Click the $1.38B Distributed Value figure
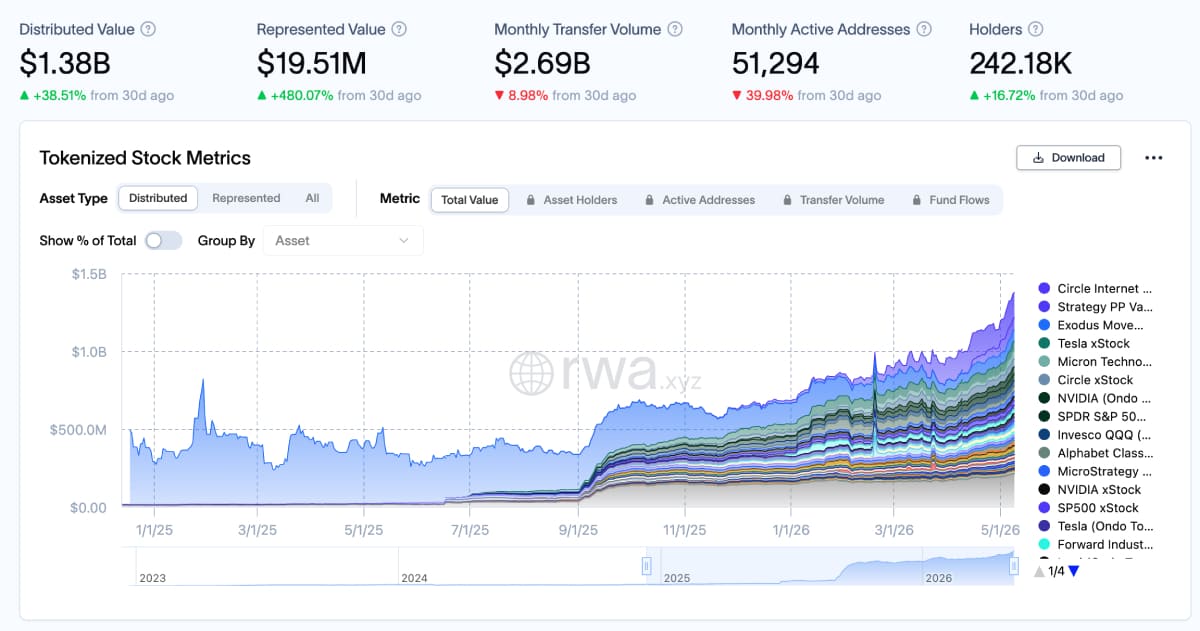Image resolution: width=1200 pixels, height=631 pixels. coord(65,64)
